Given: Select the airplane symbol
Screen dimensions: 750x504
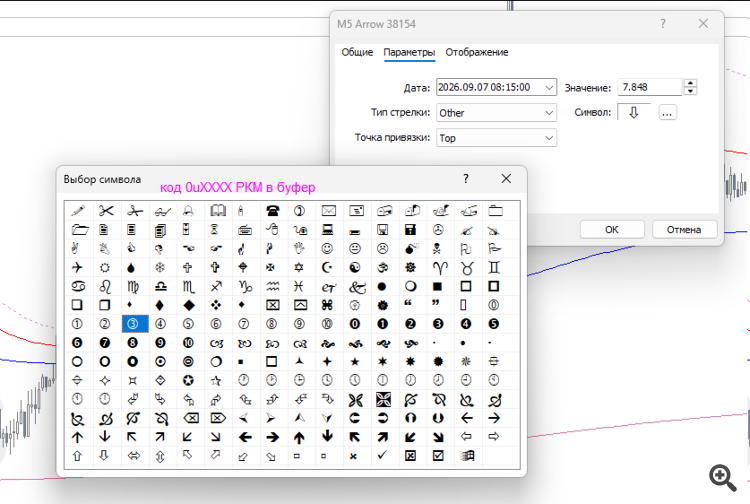Looking at the screenshot, I should click(x=77, y=267).
